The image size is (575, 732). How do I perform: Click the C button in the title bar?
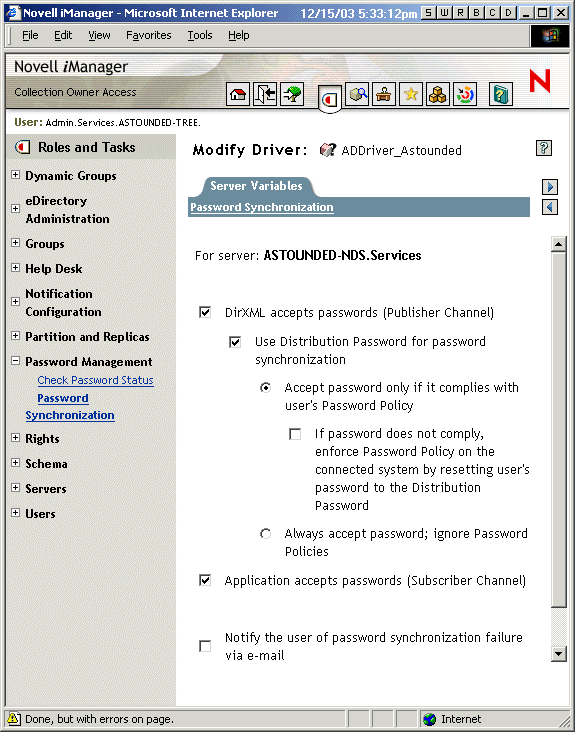tap(492, 13)
